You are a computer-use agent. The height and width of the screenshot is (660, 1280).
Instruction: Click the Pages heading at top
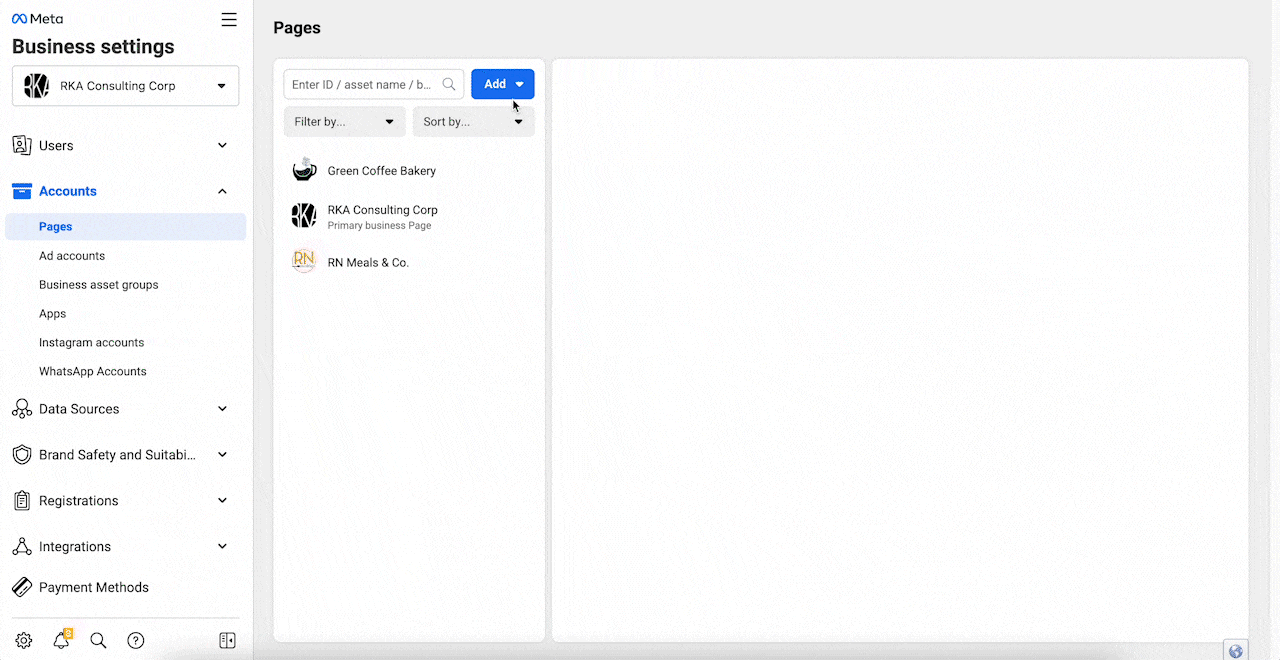coord(297,28)
